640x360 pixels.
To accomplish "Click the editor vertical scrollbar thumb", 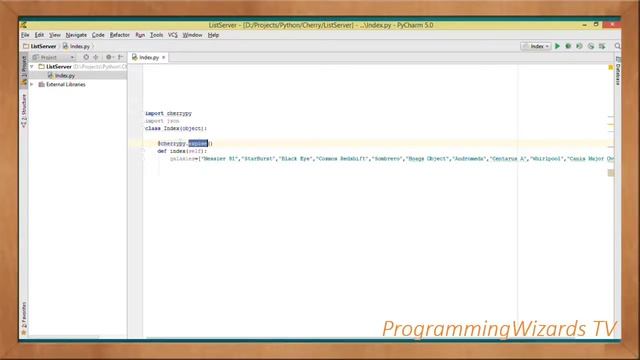I will coord(611,173).
